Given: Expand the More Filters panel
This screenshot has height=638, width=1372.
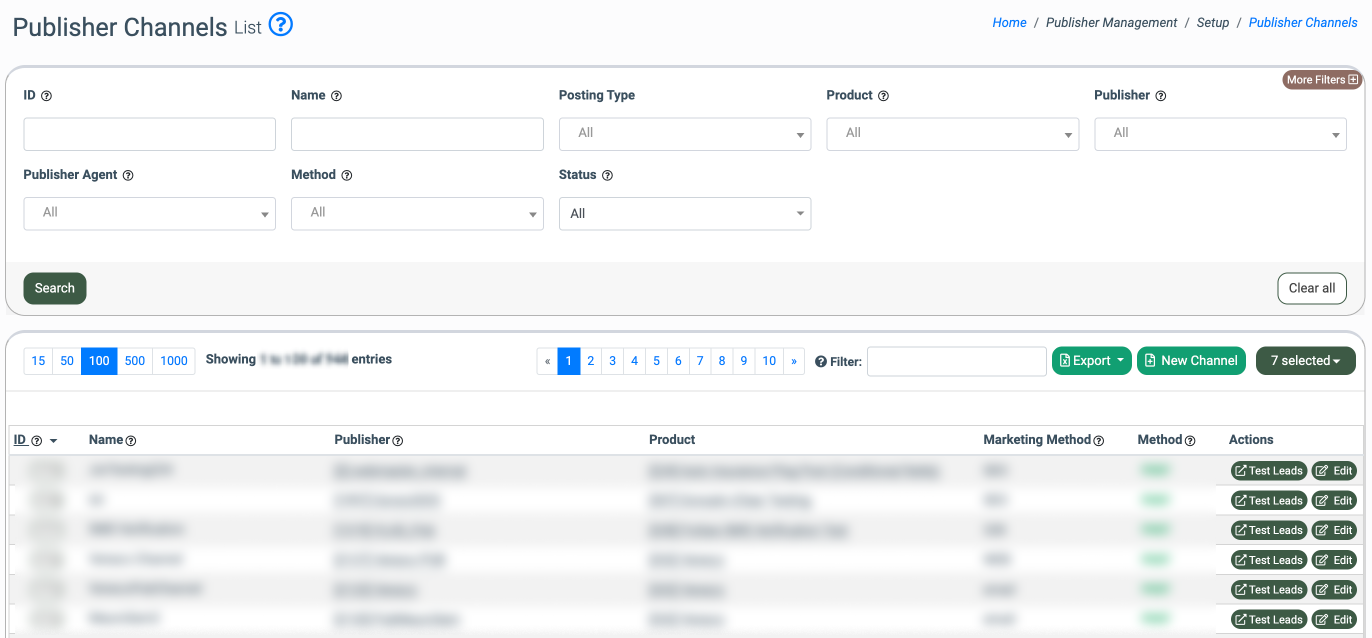Looking at the screenshot, I should (1321, 80).
